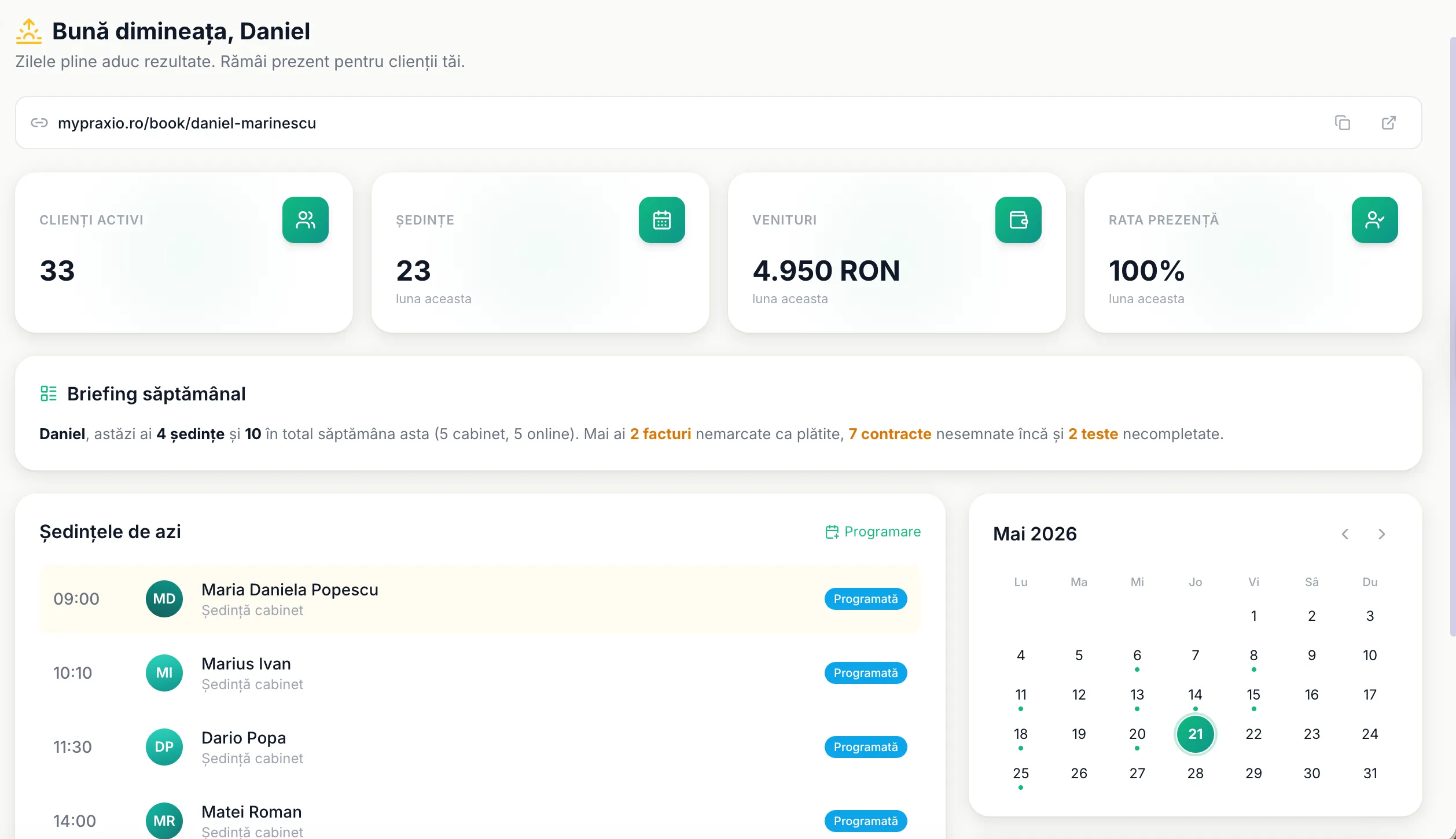Click the 14:00 time label
This screenshot has width=1456, height=839.
pyautogui.click(x=75, y=821)
